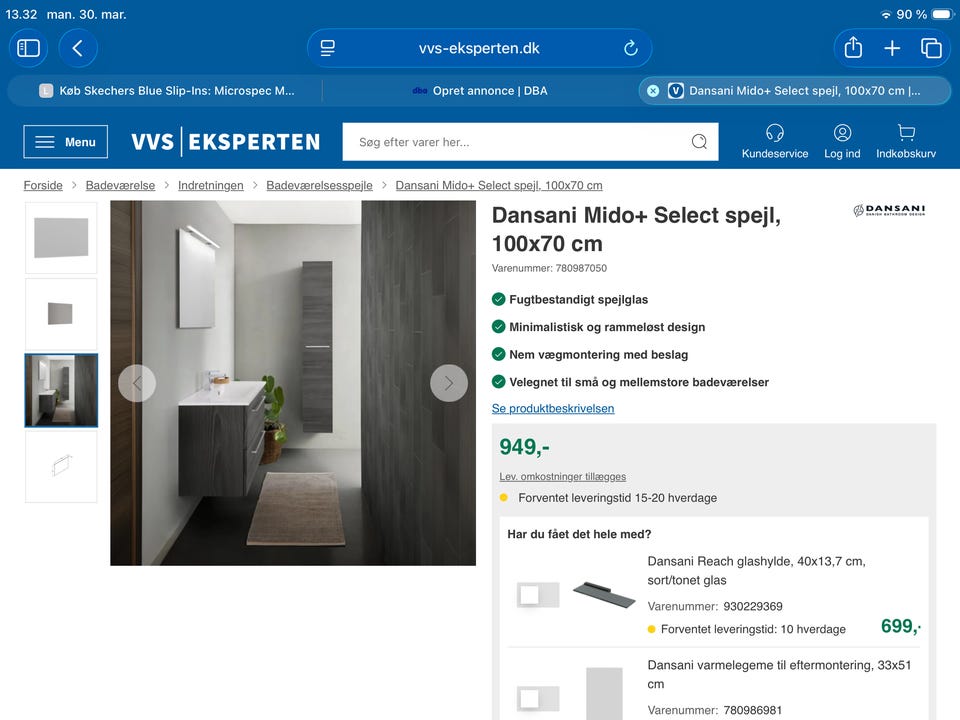
Task: Select Velegnet til små og mellemstore text
Action: click(639, 382)
